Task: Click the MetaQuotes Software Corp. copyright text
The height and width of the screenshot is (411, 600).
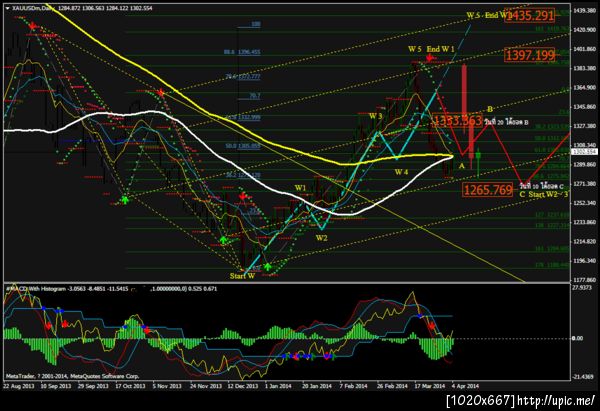Action: [x=105, y=377]
